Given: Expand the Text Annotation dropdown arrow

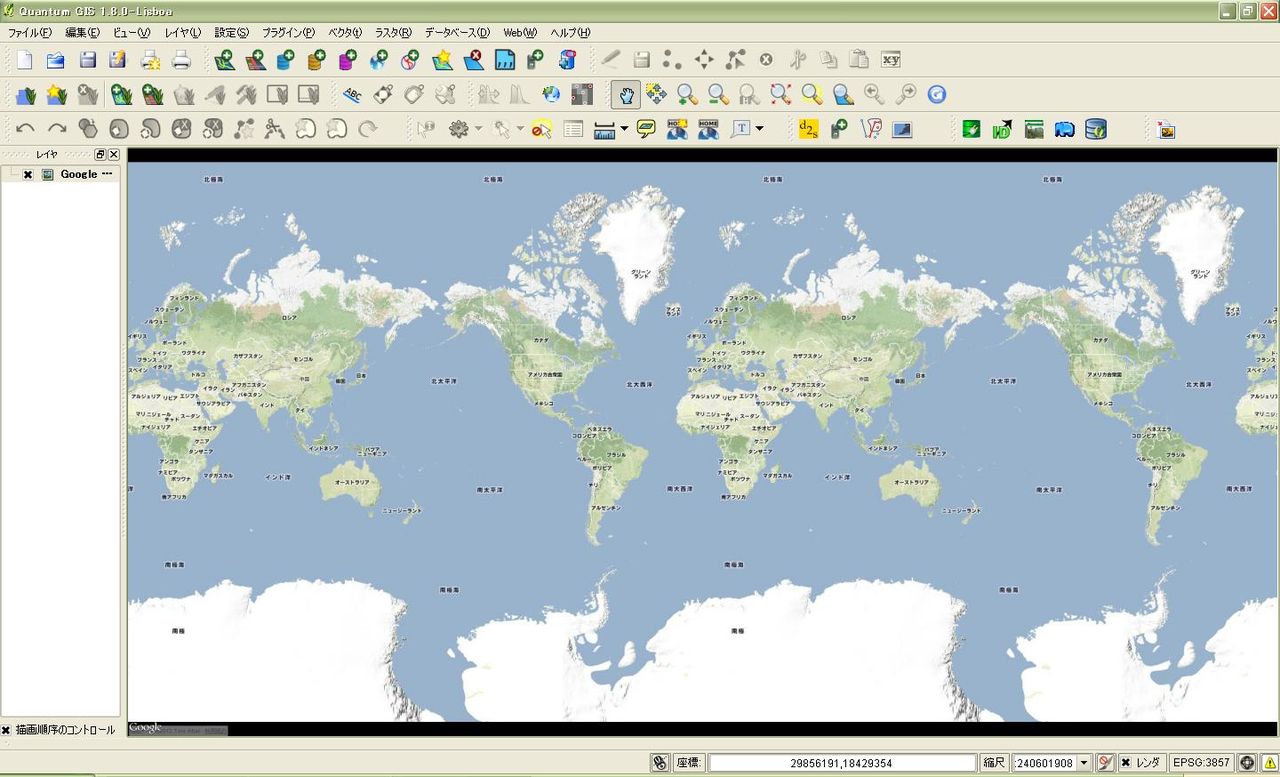Looking at the screenshot, I should [760, 128].
